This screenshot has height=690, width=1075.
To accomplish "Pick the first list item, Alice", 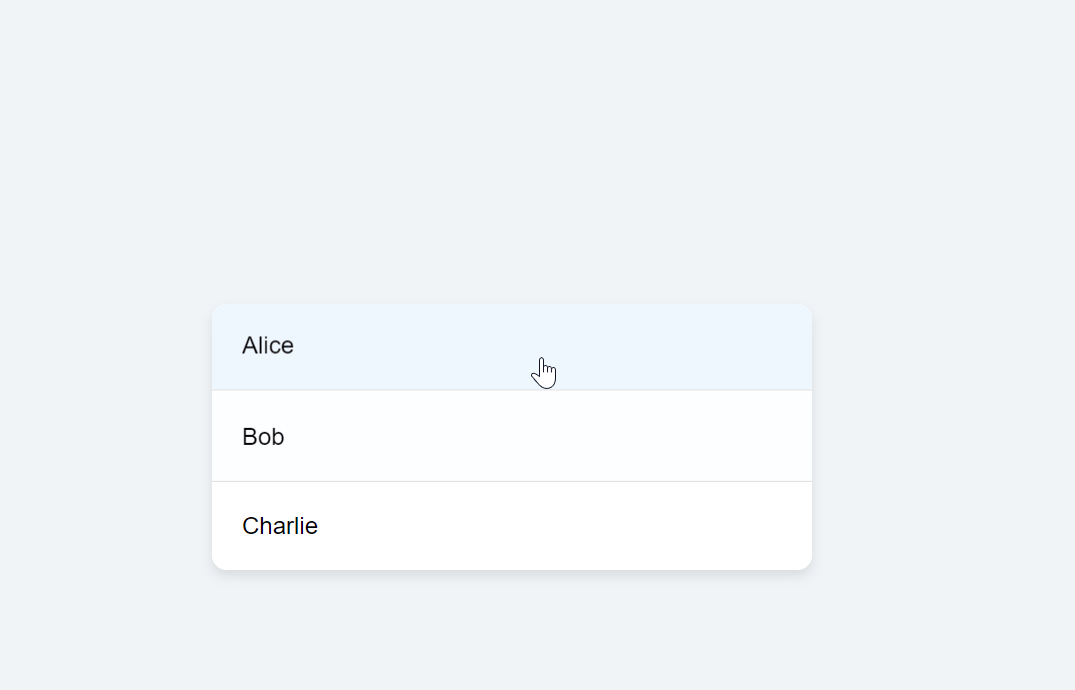I will 511,347.
